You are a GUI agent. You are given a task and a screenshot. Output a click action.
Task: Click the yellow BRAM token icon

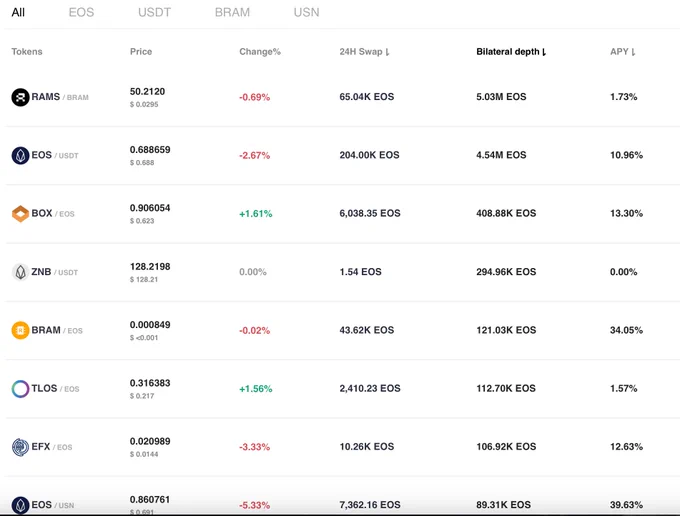20,330
